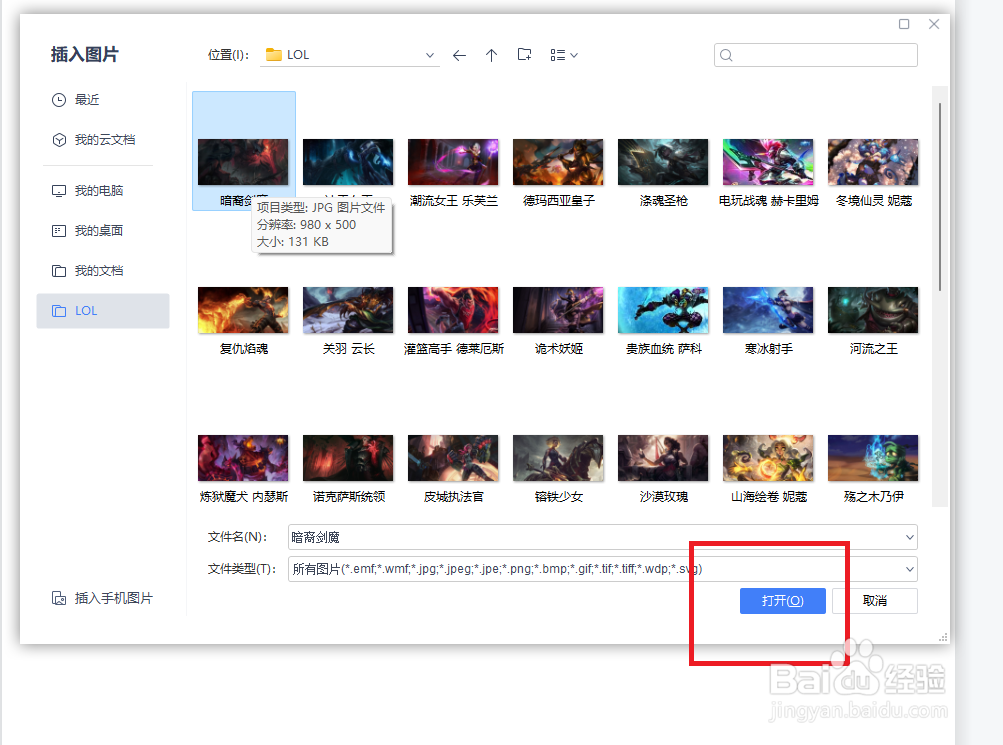Expand the filename dropdown arrow
The image size is (1003, 745).
[x=909, y=537]
